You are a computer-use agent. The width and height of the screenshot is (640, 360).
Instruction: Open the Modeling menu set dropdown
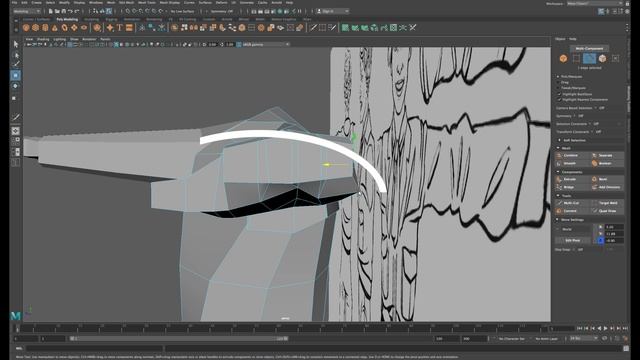pyautogui.click(x=27, y=11)
